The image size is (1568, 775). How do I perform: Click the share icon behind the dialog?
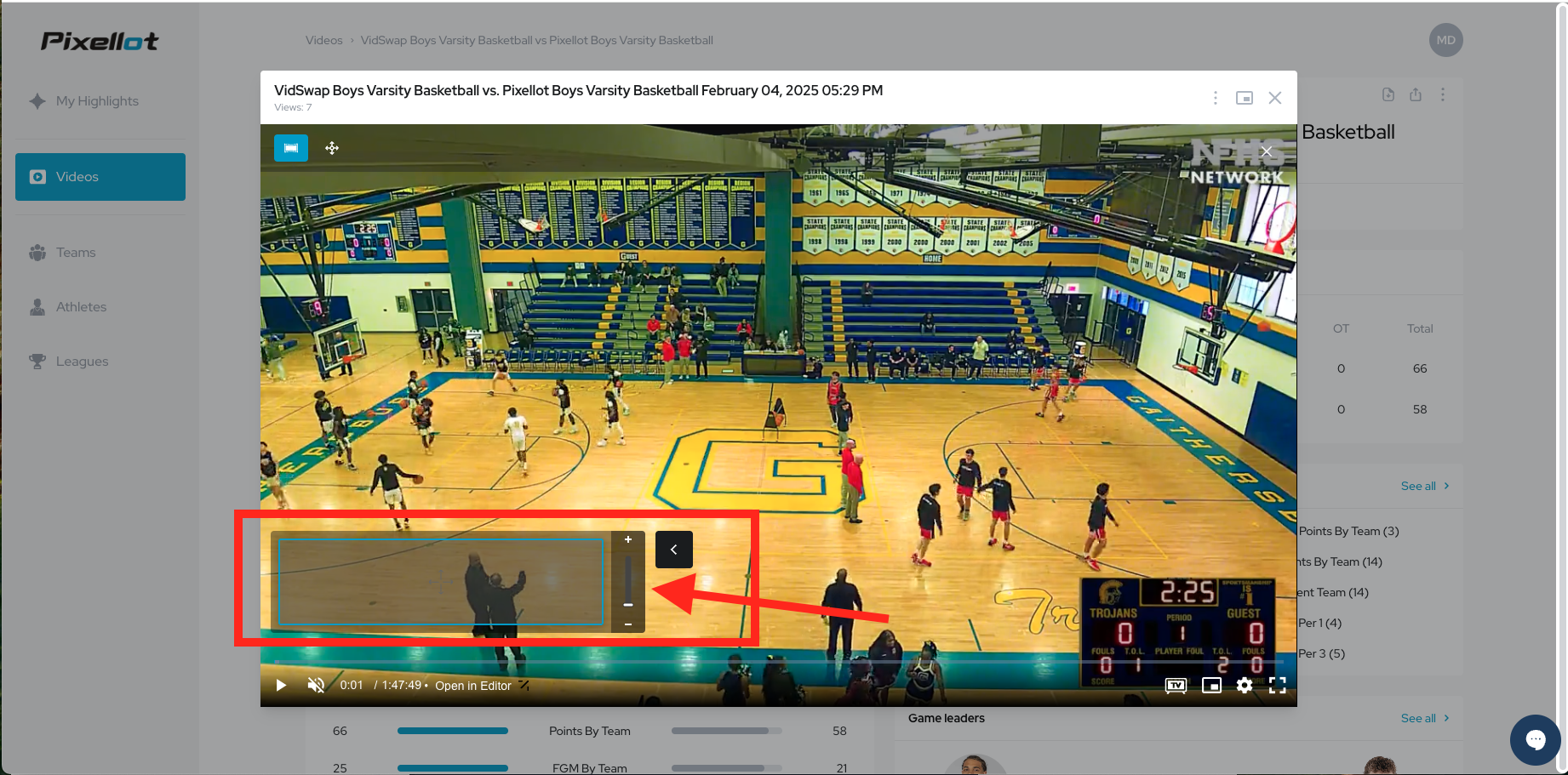click(x=1416, y=94)
